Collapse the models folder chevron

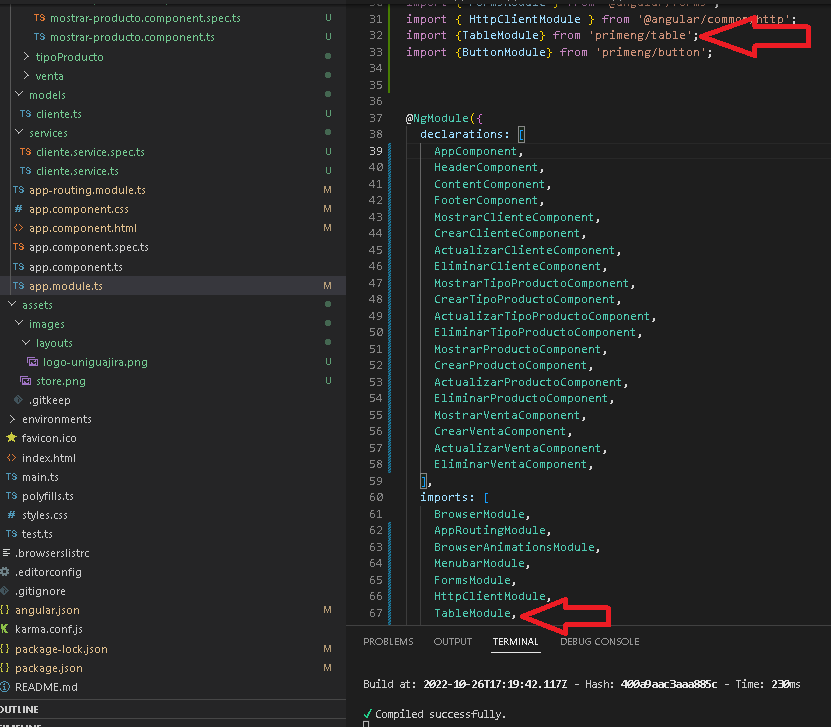click(19, 94)
